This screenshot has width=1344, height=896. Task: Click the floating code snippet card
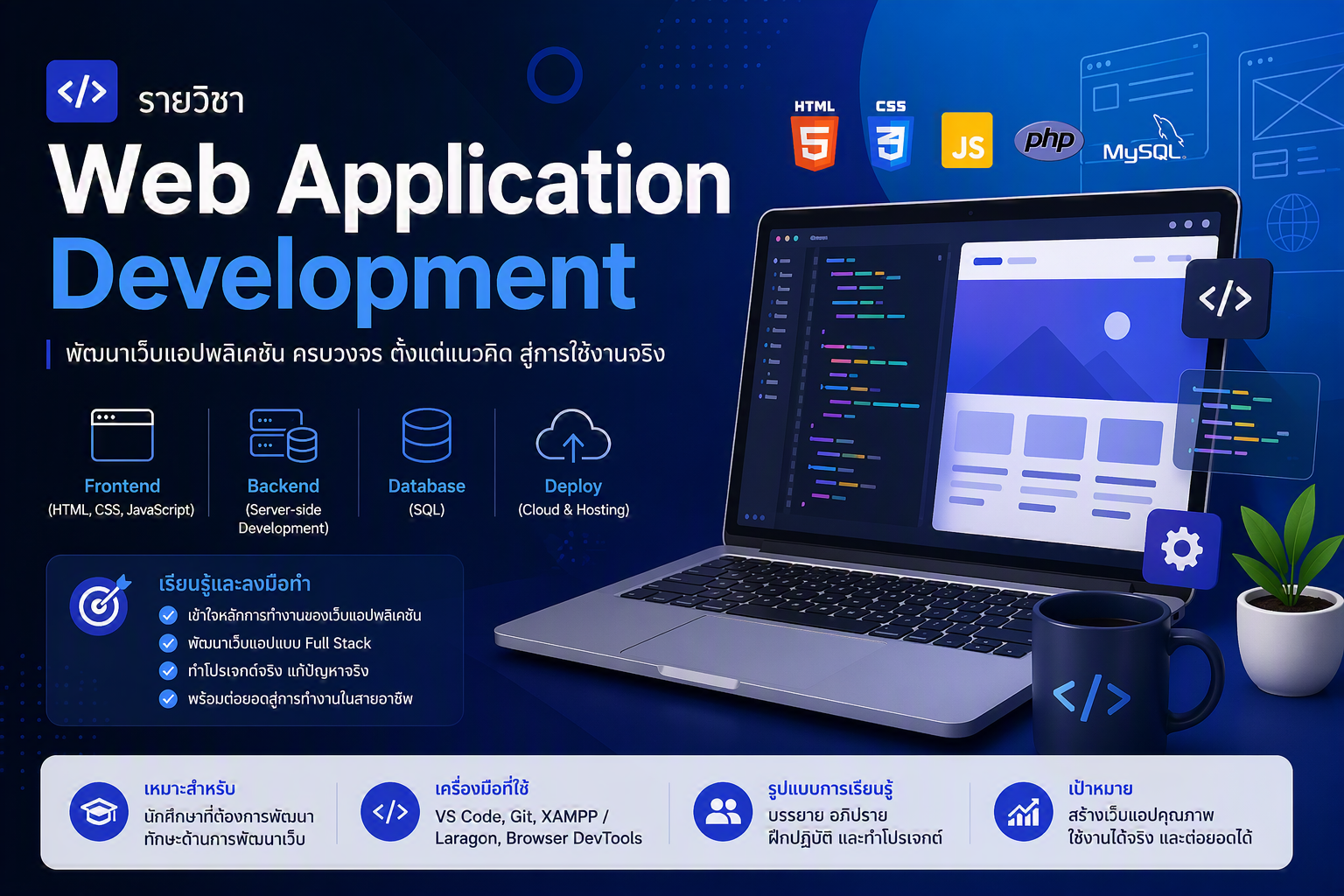pos(1249,423)
